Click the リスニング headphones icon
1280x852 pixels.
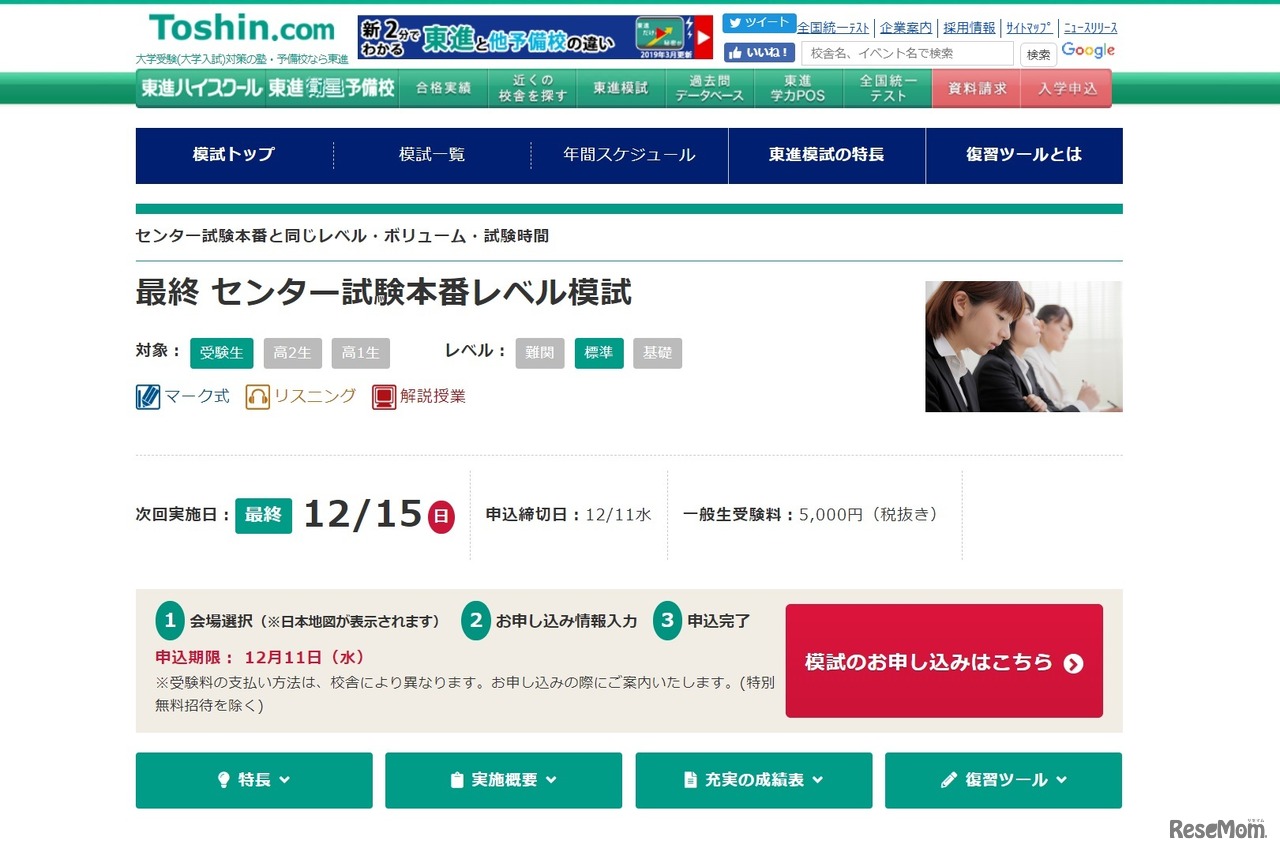[x=258, y=397]
